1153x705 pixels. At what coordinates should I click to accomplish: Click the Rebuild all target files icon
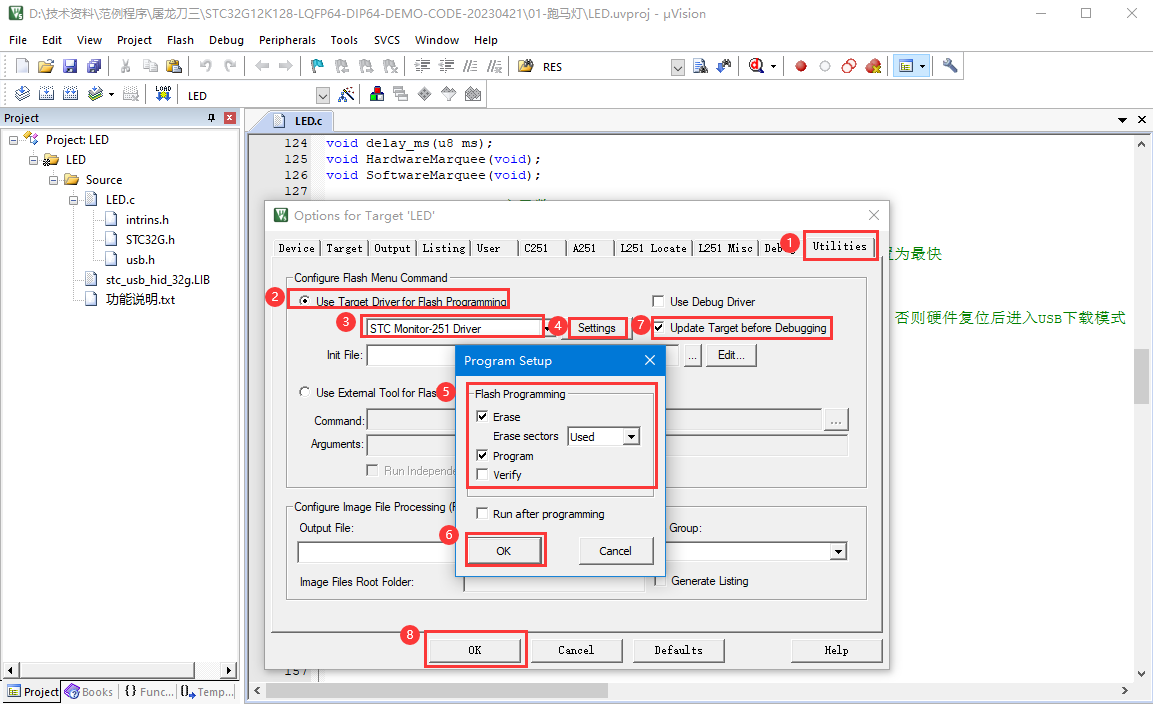click(71, 94)
